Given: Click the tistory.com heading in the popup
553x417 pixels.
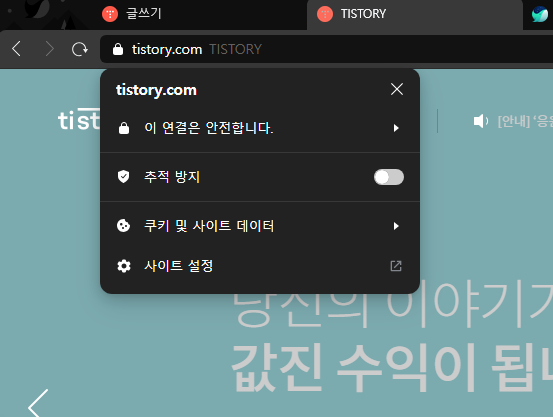Looking at the screenshot, I should coord(156,90).
